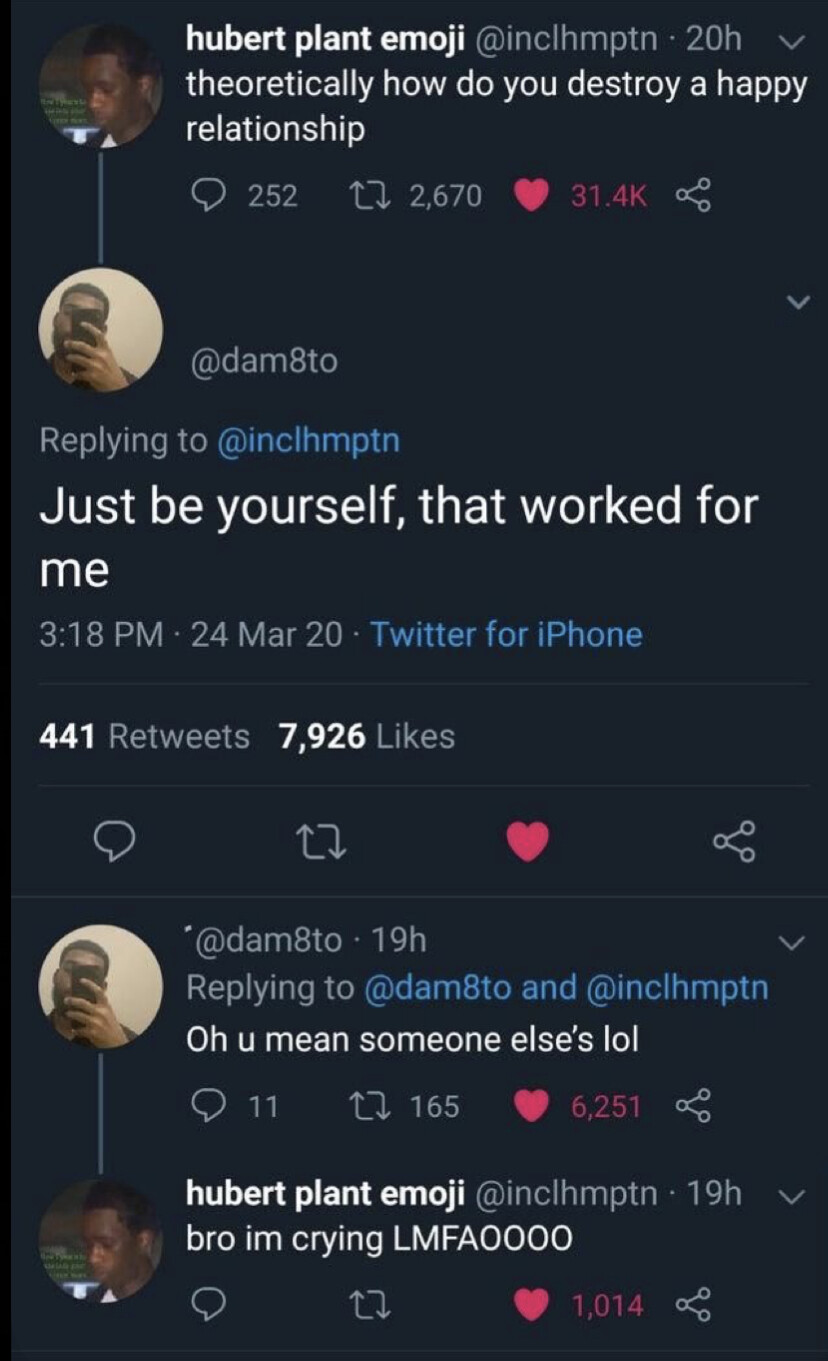
Task: Open the chevron menu on 'Oh u mean' reply
Action: 791,942
